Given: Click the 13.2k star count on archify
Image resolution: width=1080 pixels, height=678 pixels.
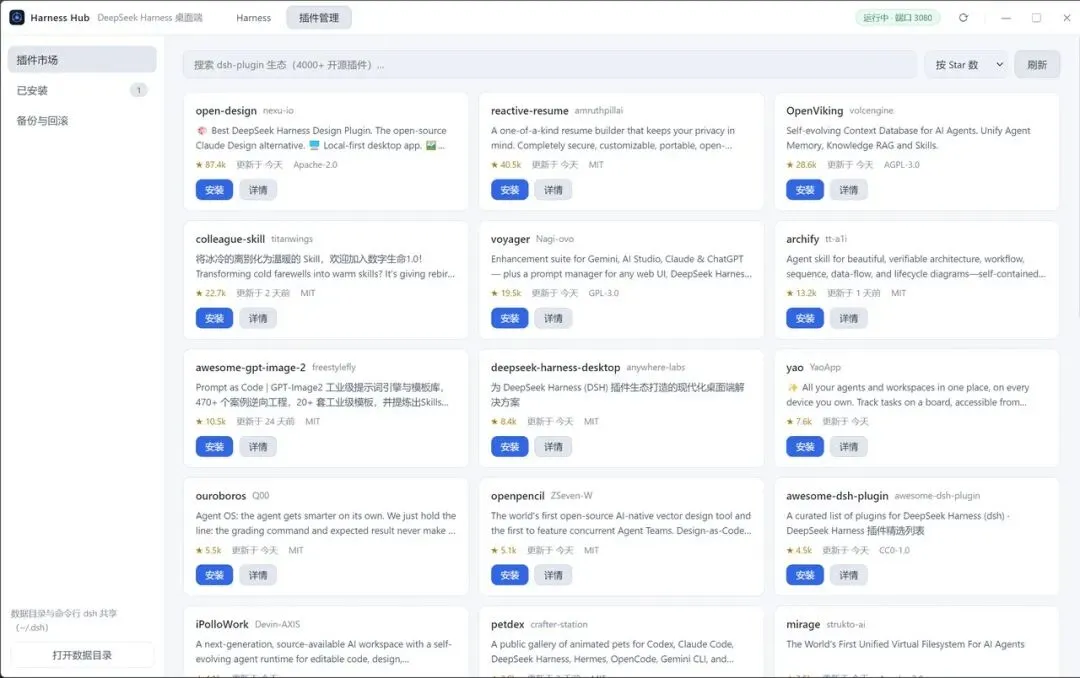Looking at the screenshot, I should [x=802, y=293].
